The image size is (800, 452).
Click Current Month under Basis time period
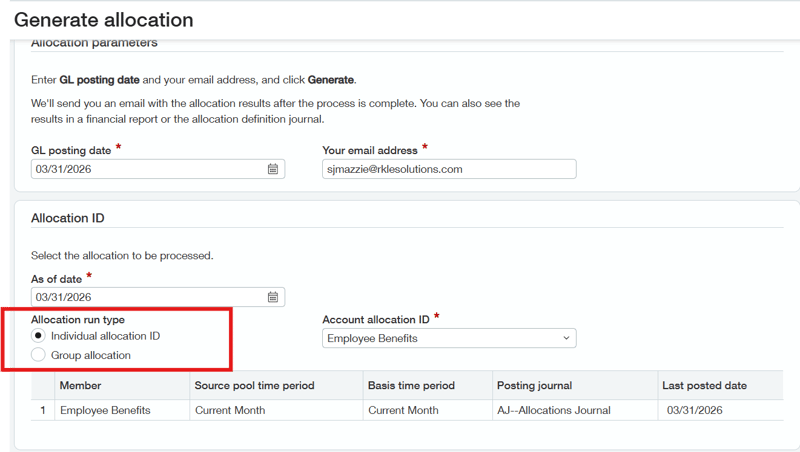403,411
